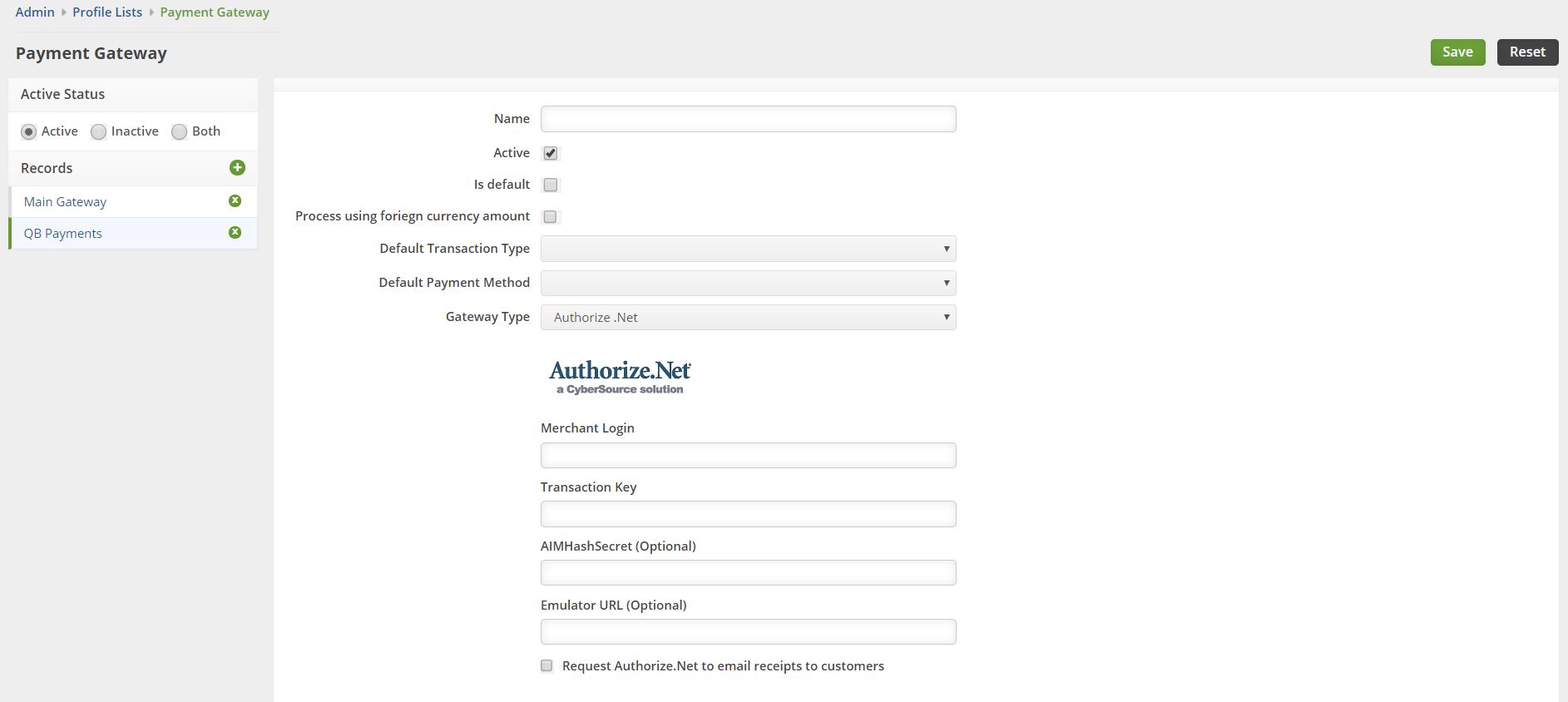Add a new record with the green plus icon
The width and height of the screenshot is (1568, 702).
pos(237,168)
